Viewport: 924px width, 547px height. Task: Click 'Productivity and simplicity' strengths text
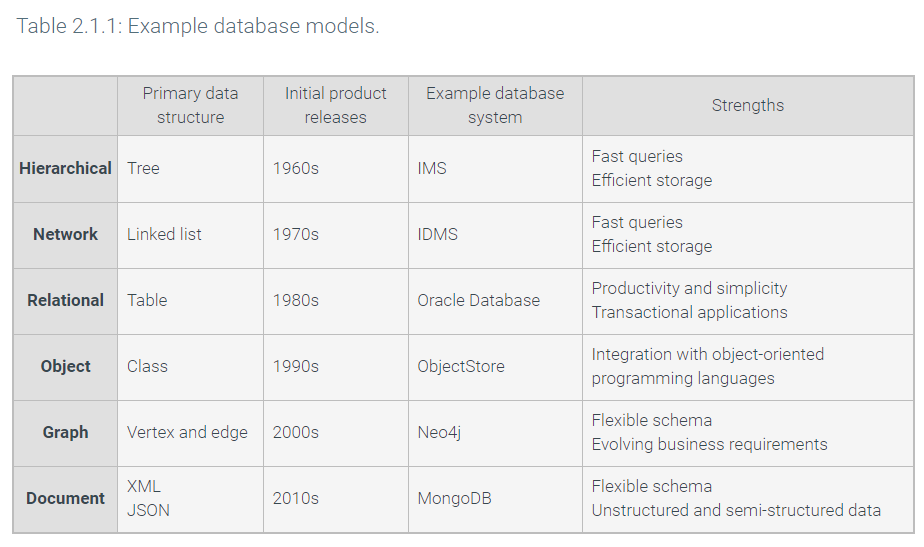click(x=689, y=288)
